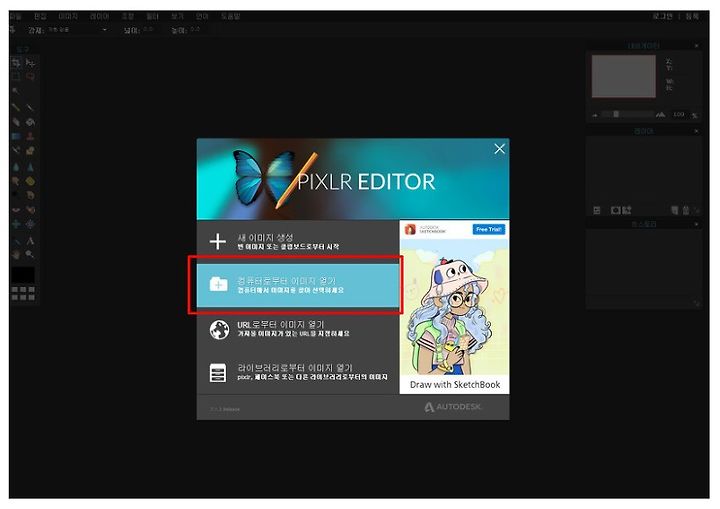Choose URL로부터 이미지 열기 option

click(298, 328)
